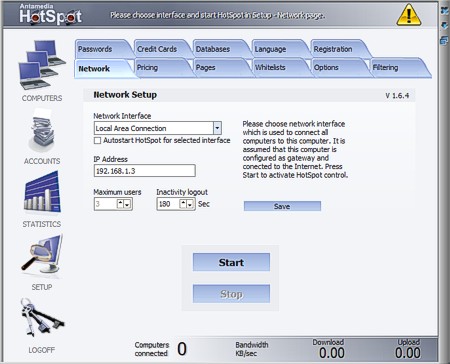Viewport: 450px width, 364px height.
Task: Enable Autostart HotSpot for selected interface
Action: [97, 141]
